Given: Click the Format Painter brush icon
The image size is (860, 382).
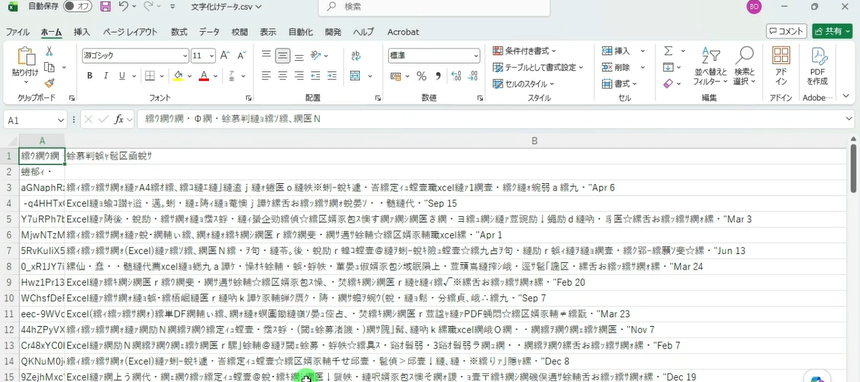Looking at the screenshot, I should pyautogui.click(x=49, y=83).
